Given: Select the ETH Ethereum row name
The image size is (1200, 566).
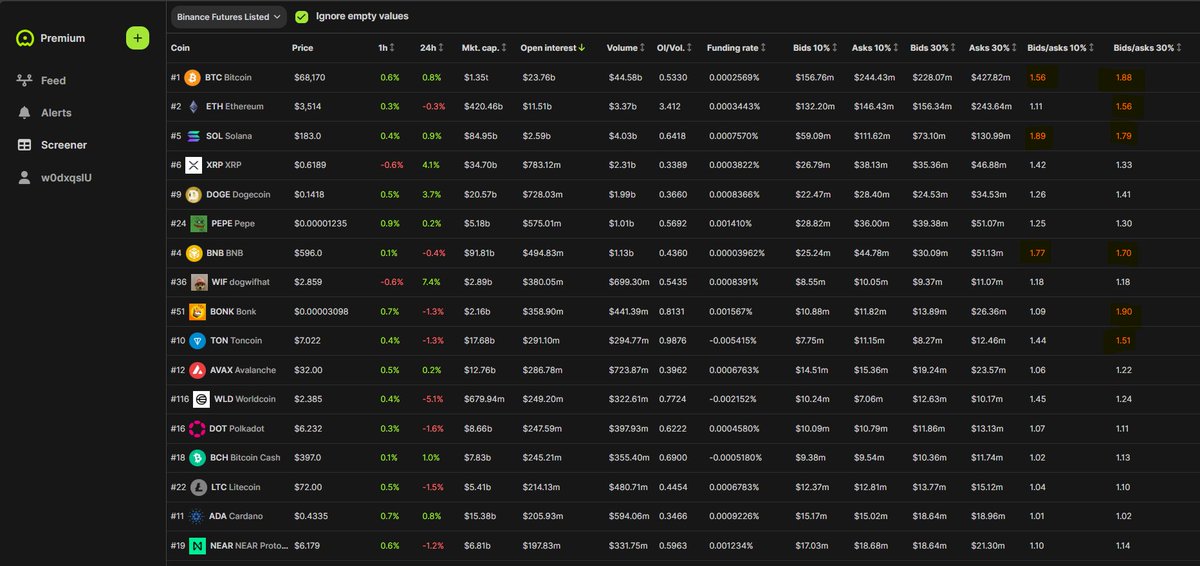Looking at the screenshot, I should [234, 106].
